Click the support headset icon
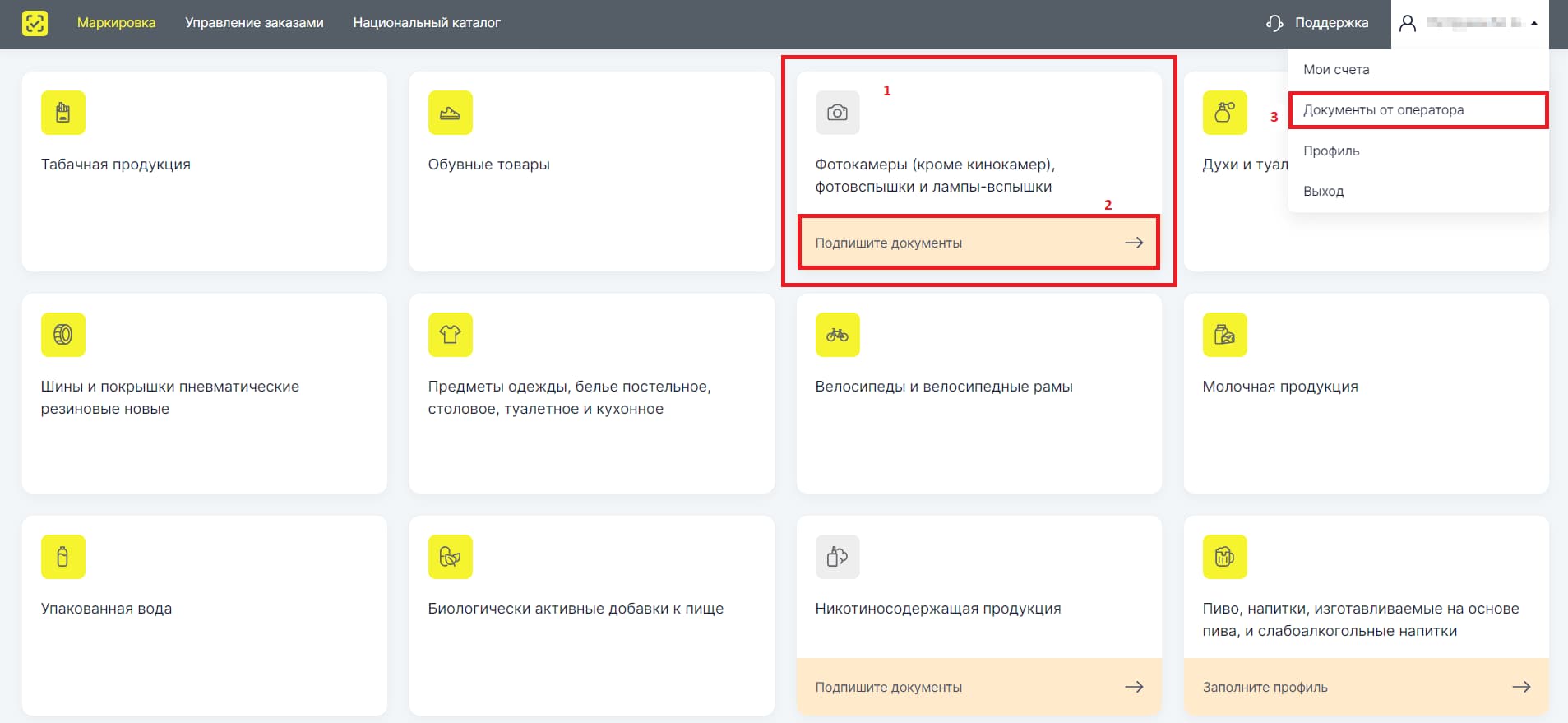 pyautogui.click(x=1274, y=23)
